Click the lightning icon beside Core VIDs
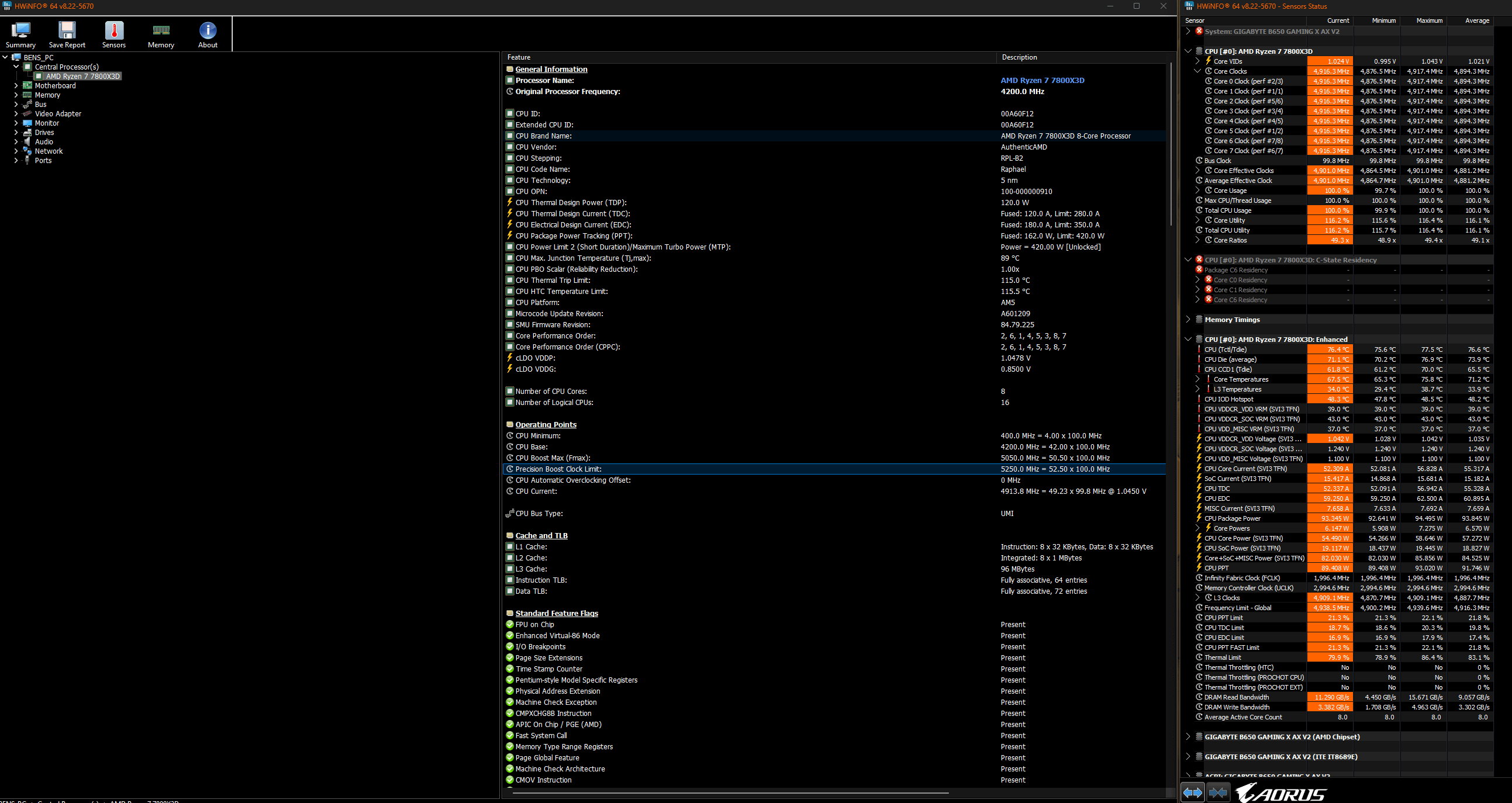Viewport: 1512px width, 803px height. pyautogui.click(x=1209, y=61)
